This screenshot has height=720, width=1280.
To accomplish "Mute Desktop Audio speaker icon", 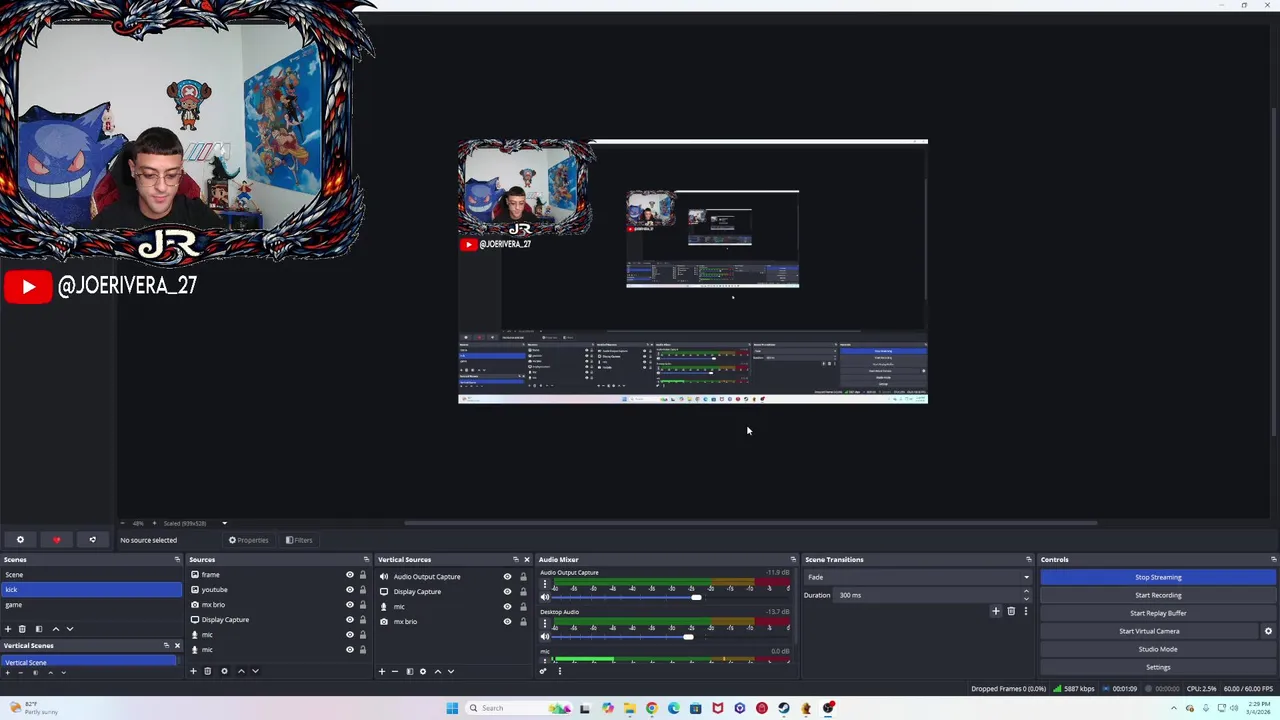I will (x=545, y=636).
